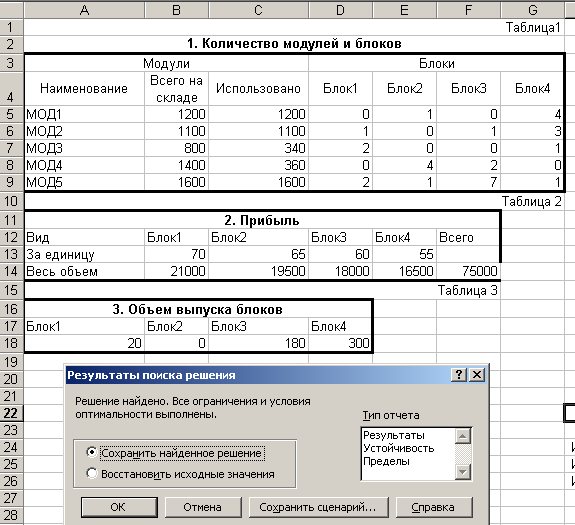This screenshot has height=525, width=575.
Task: Select column D header
Action: click(x=340, y=10)
